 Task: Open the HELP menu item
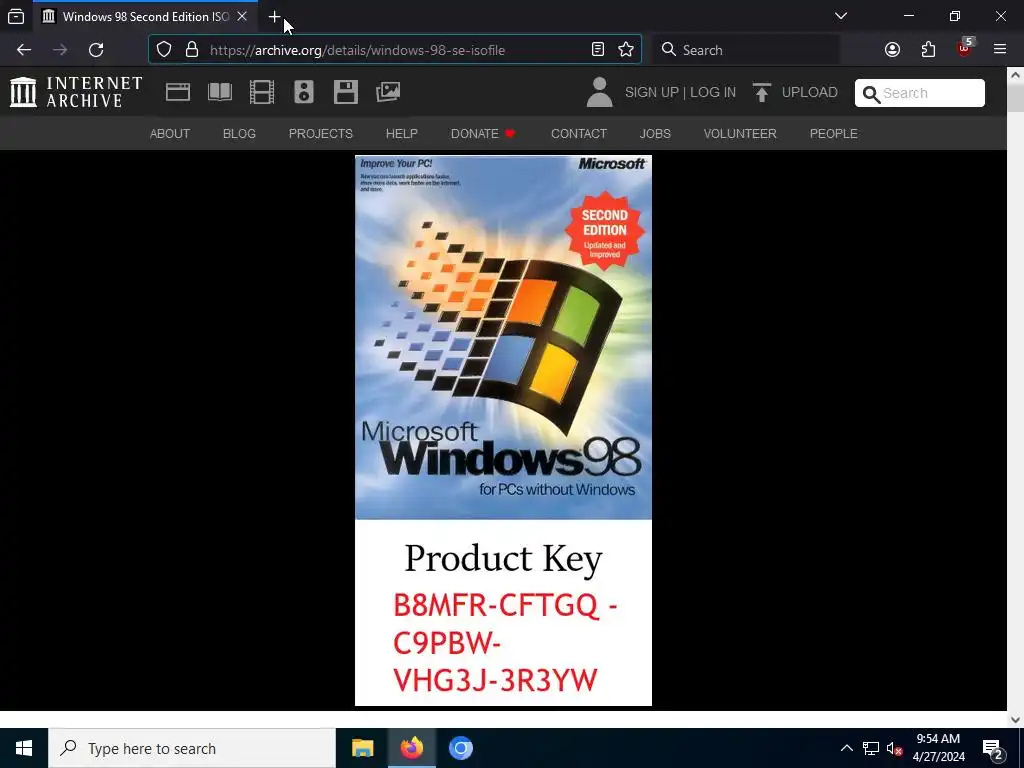402,134
